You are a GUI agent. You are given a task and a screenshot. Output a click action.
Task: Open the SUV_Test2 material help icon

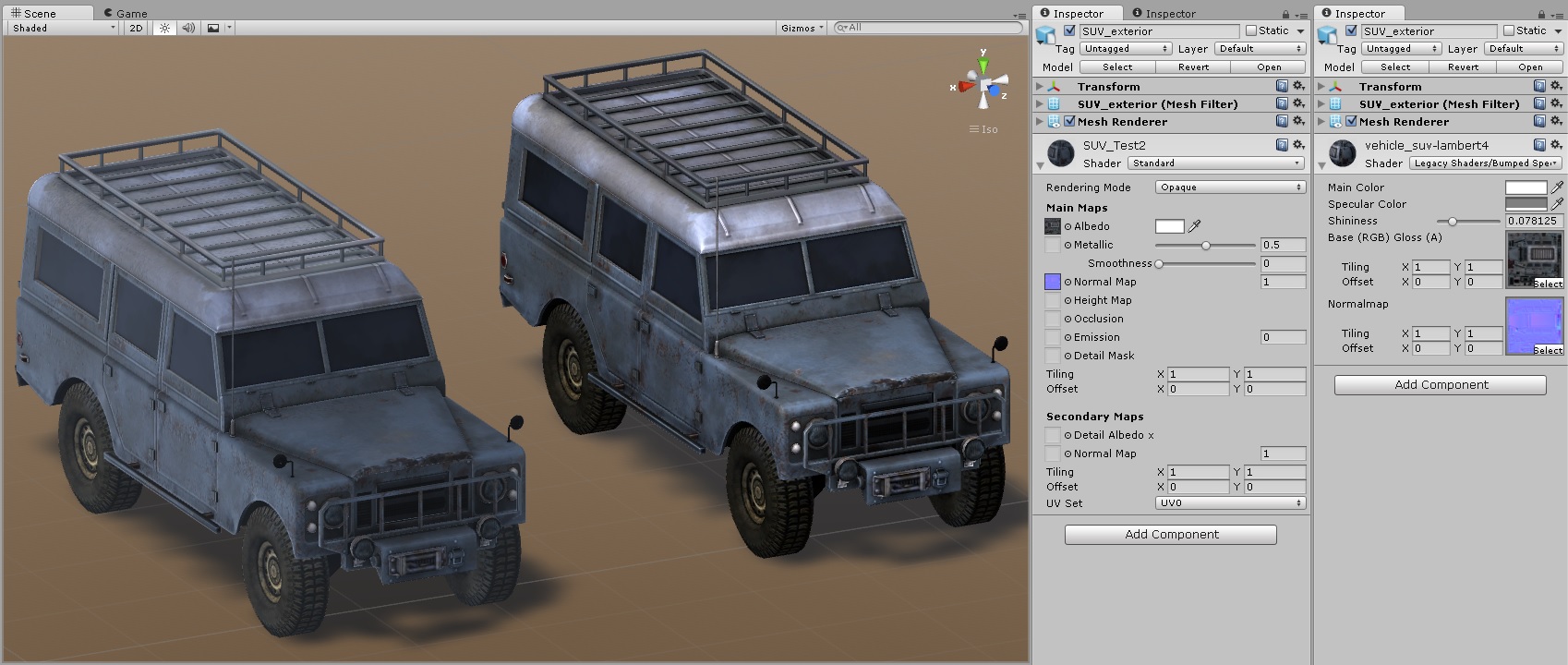pyautogui.click(x=1282, y=145)
